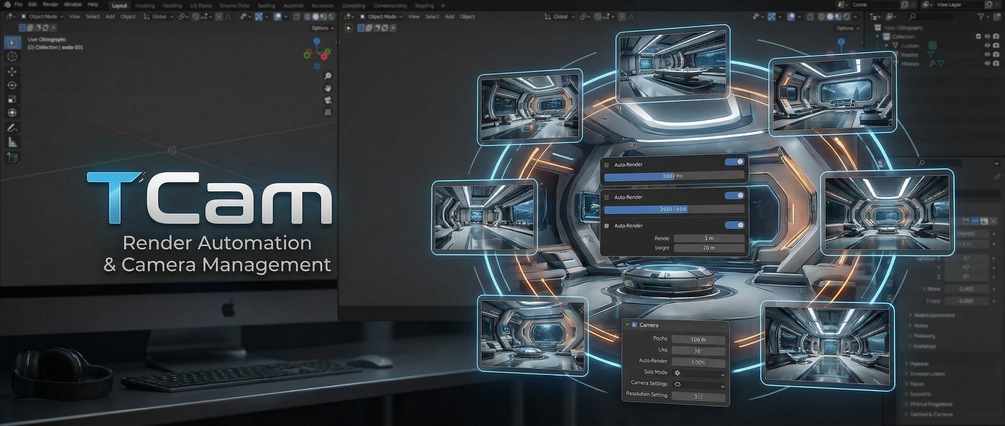Select the Rotate tool in left toolbar

(x=12, y=85)
